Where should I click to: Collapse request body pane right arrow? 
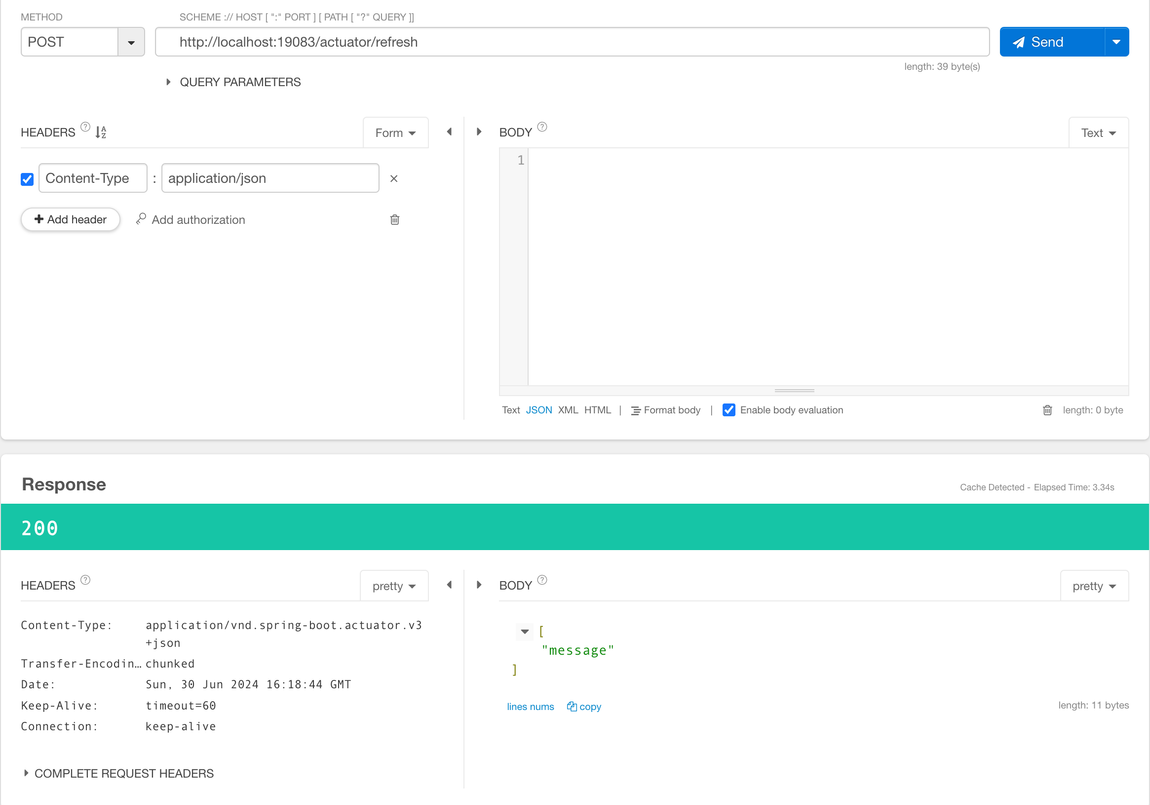pyautogui.click(x=479, y=132)
